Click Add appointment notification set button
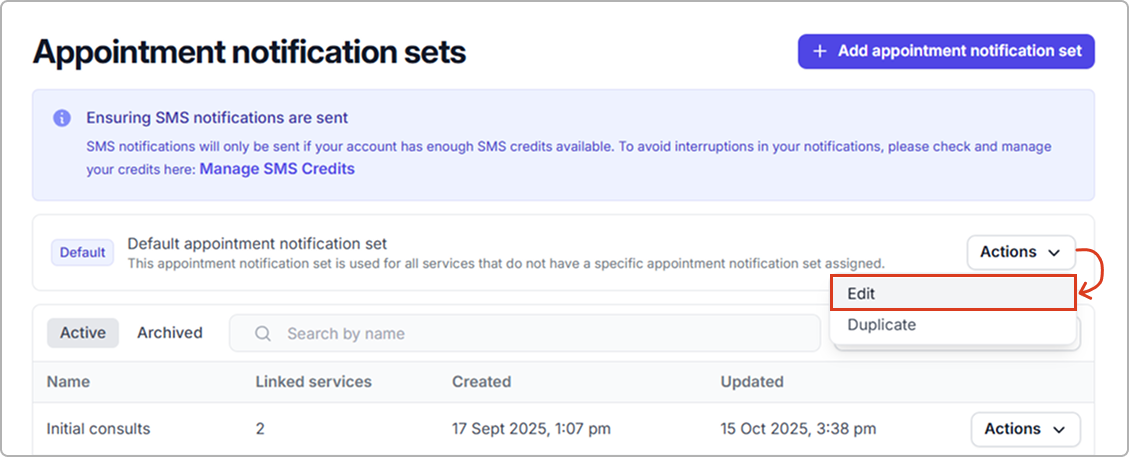The height and width of the screenshot is (457, 1129). 946,51
